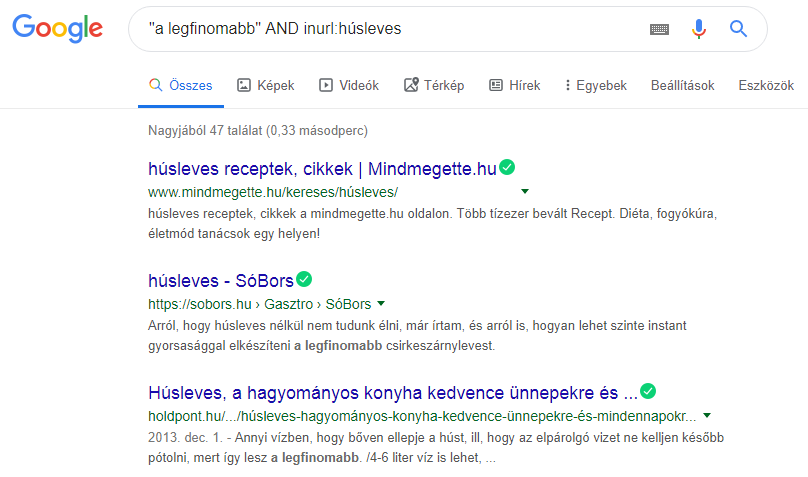Open 'Húsleves, a hagyományos konyha kedvence' result
Viewport: 808px width, 477px height.
click(x=393, y=393)
